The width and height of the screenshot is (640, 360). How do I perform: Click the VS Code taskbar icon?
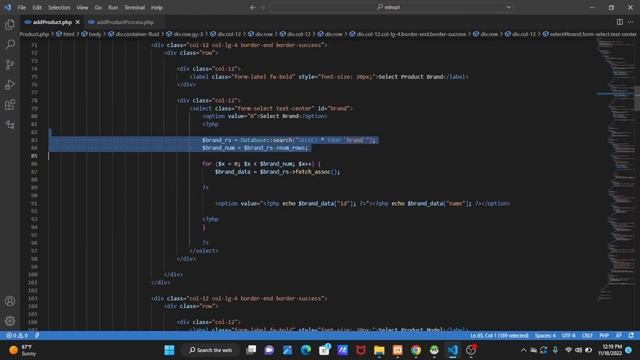453,350
